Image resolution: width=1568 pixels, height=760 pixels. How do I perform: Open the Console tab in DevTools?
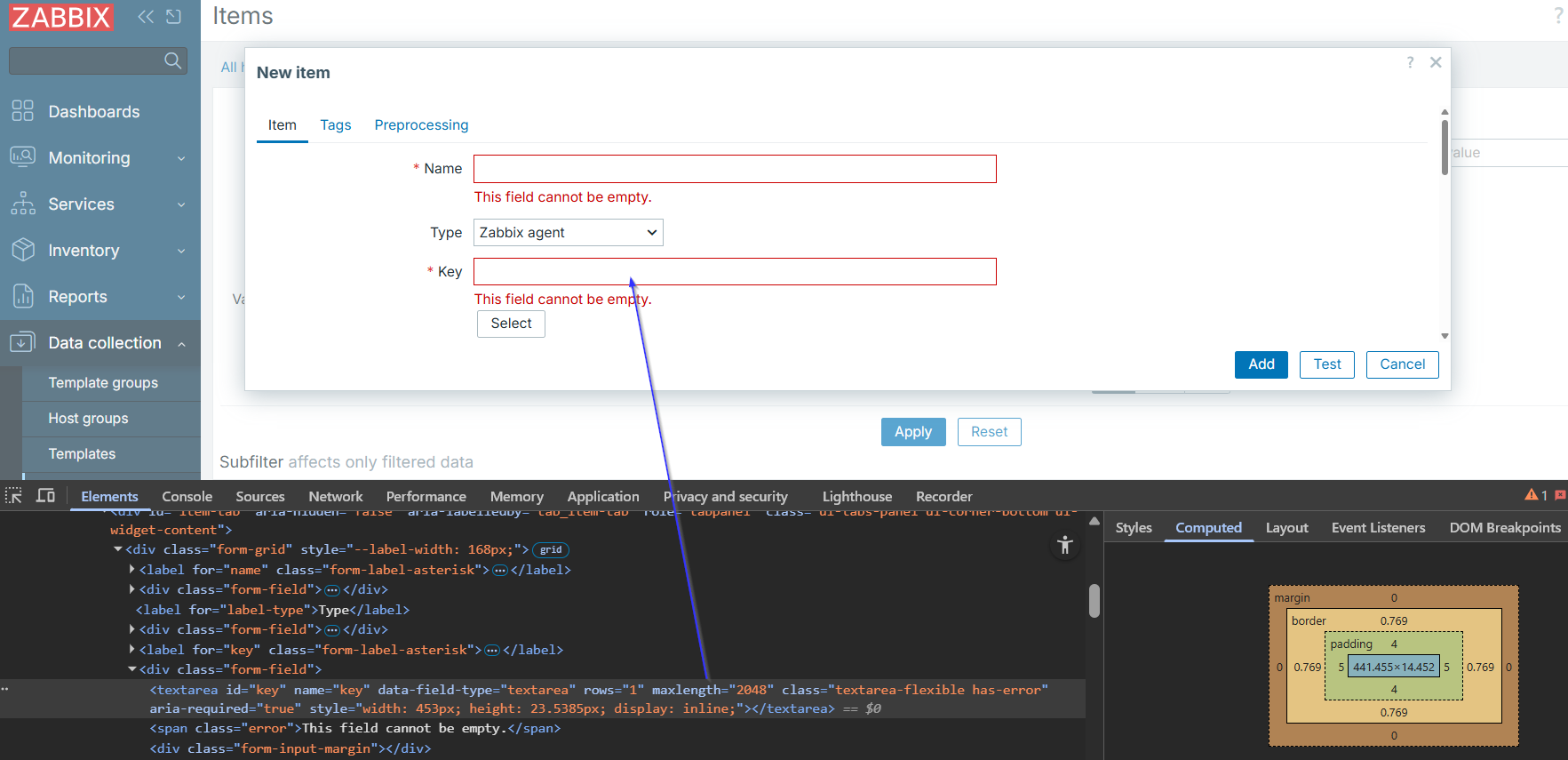[187, 496]
